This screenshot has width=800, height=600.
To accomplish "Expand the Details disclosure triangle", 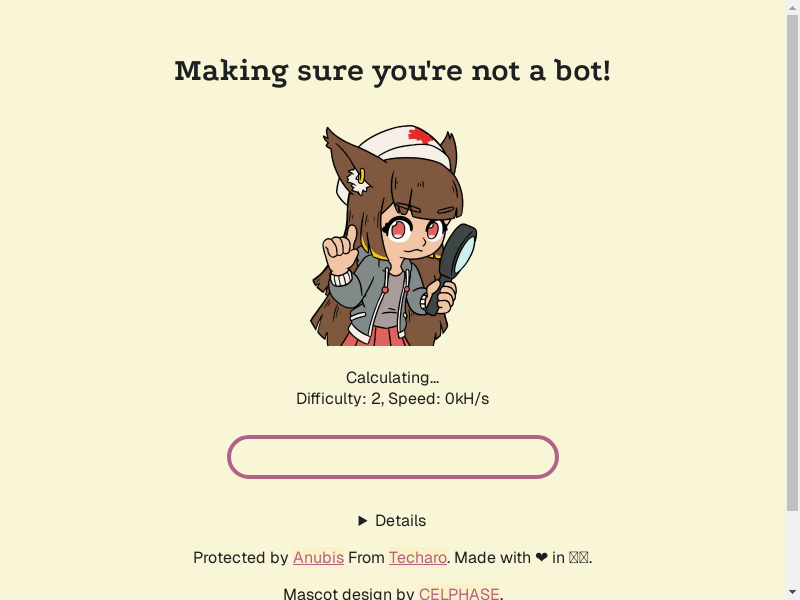I will coord(363,521).
